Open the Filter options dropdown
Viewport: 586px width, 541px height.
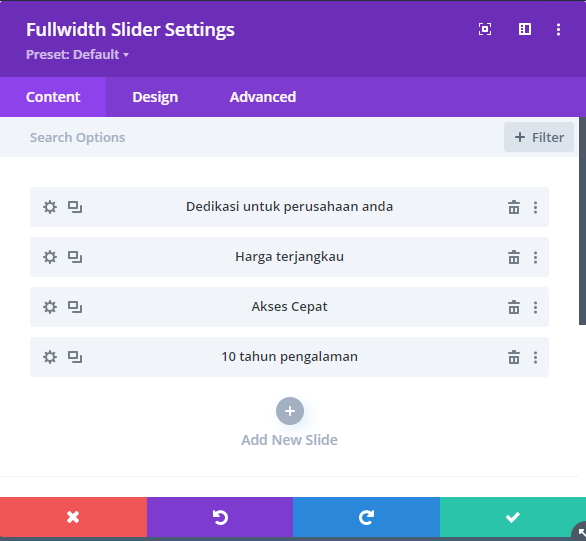click(539, 137)
